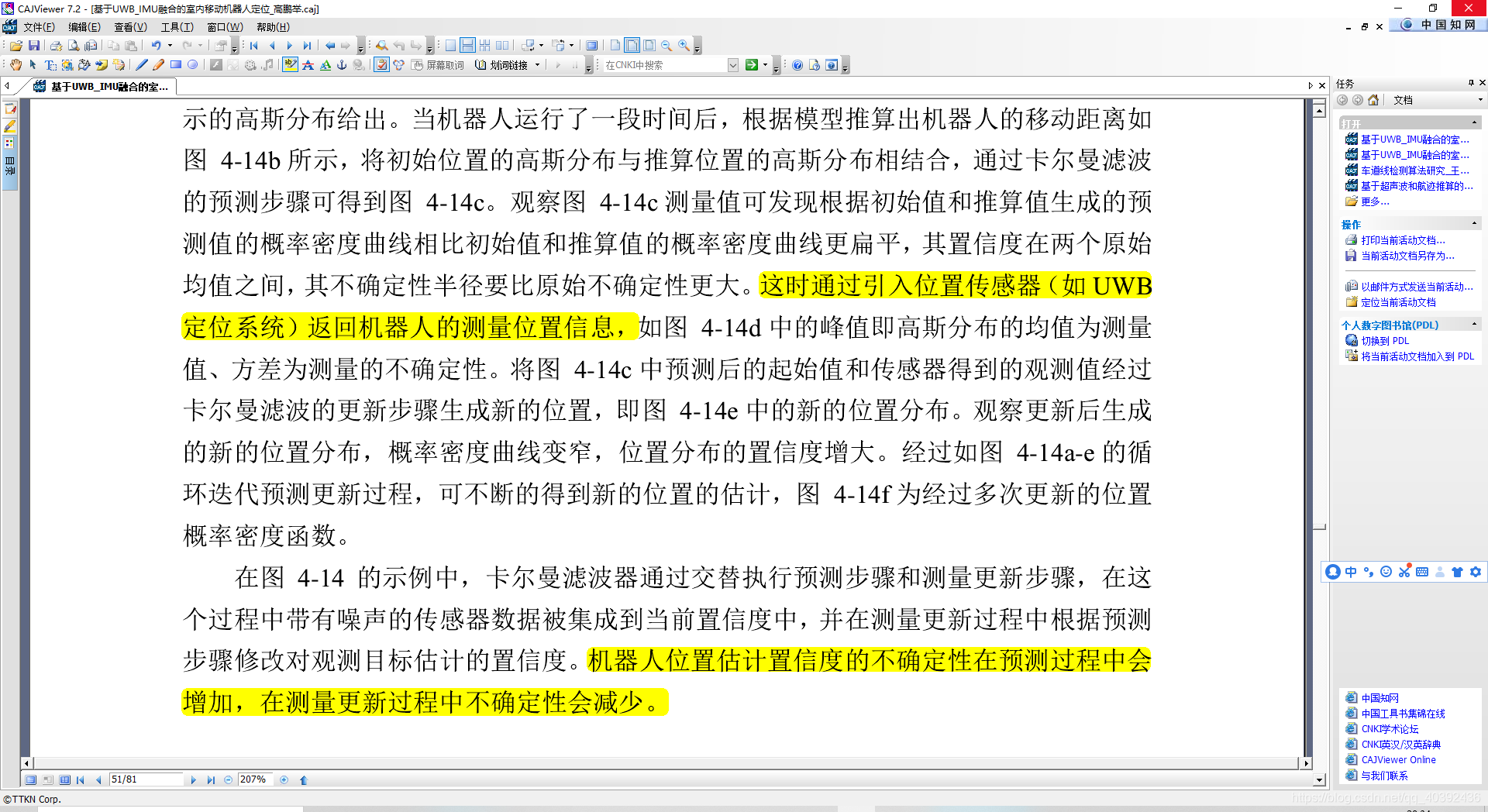Image resolution: width=1488 pixels, height=812 pixels.
Task: Go to first page using toolbar icon
Action: [254, 46]
